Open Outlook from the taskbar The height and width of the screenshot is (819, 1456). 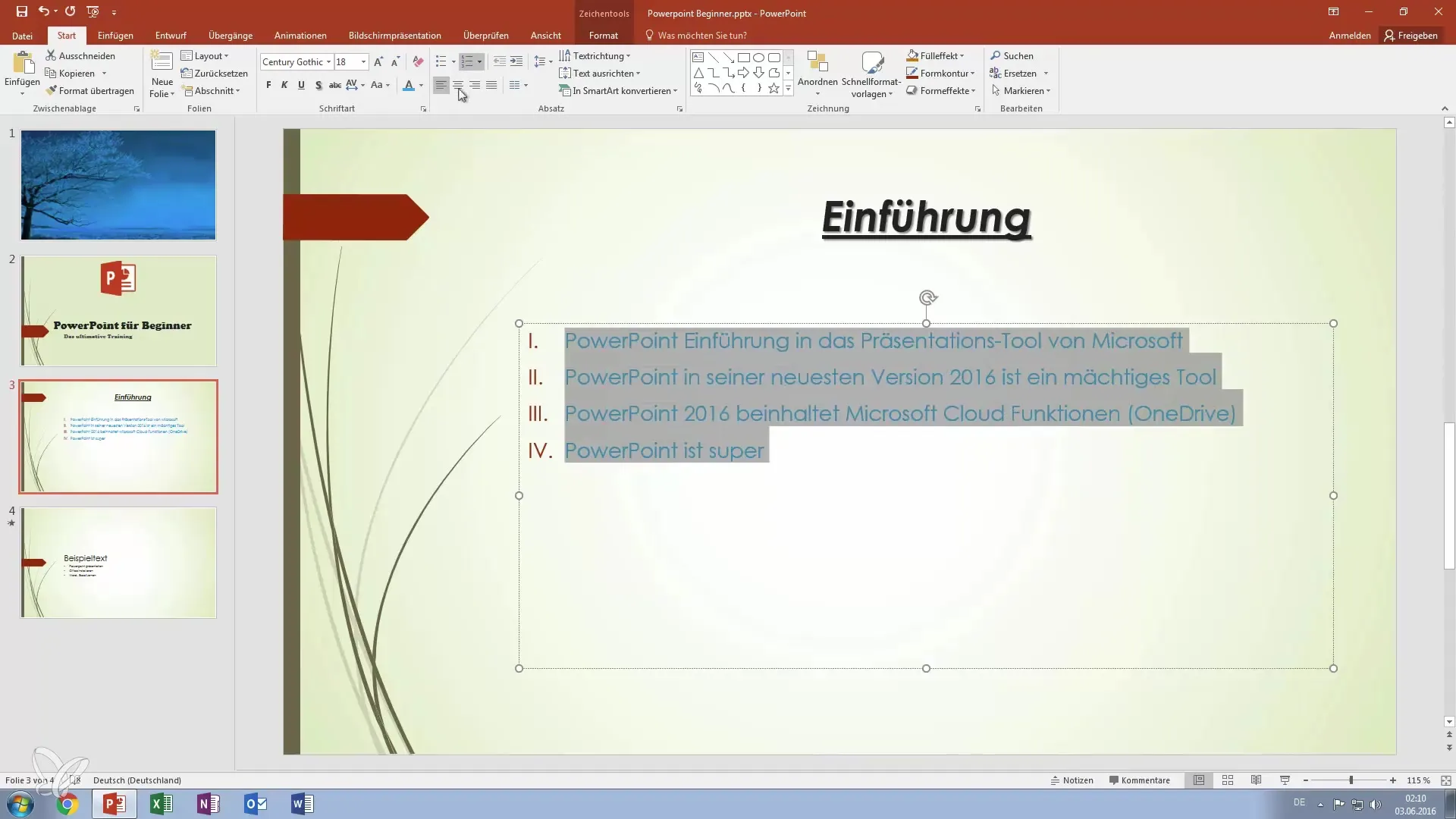pyautogui.click(x=256, y=804)
